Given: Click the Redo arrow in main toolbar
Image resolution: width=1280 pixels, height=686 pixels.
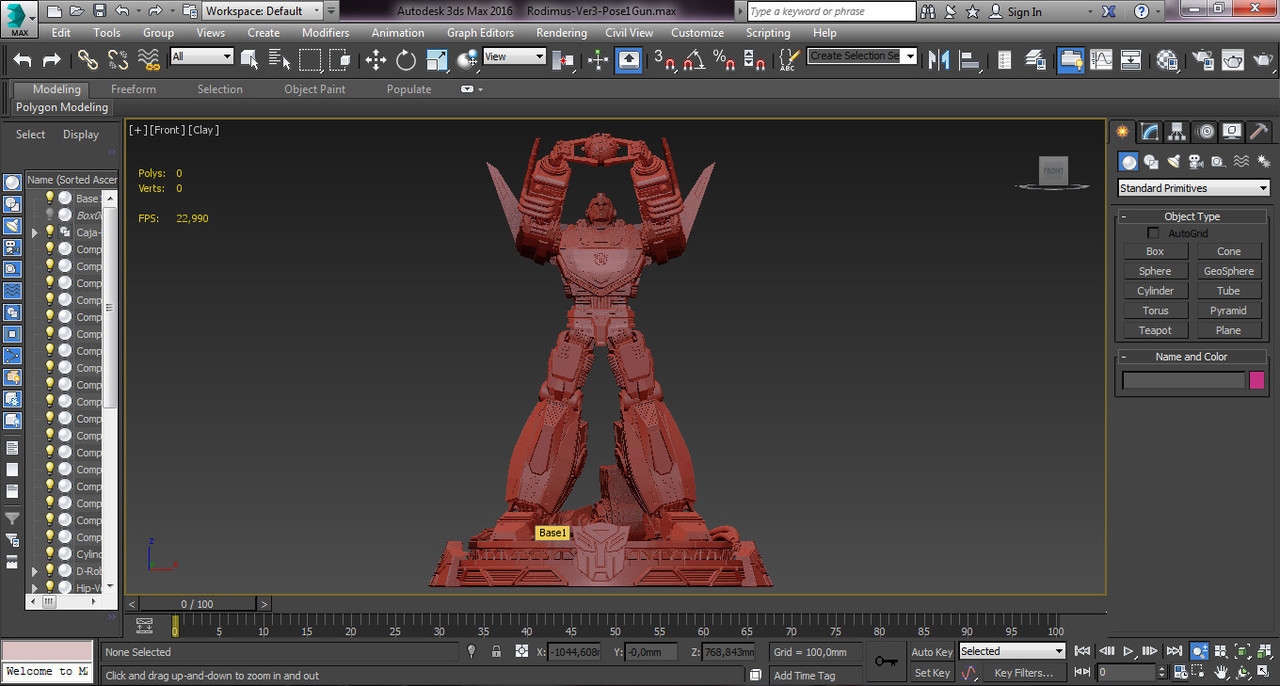Looking at the screenshot, I should (x=52, y=60).
